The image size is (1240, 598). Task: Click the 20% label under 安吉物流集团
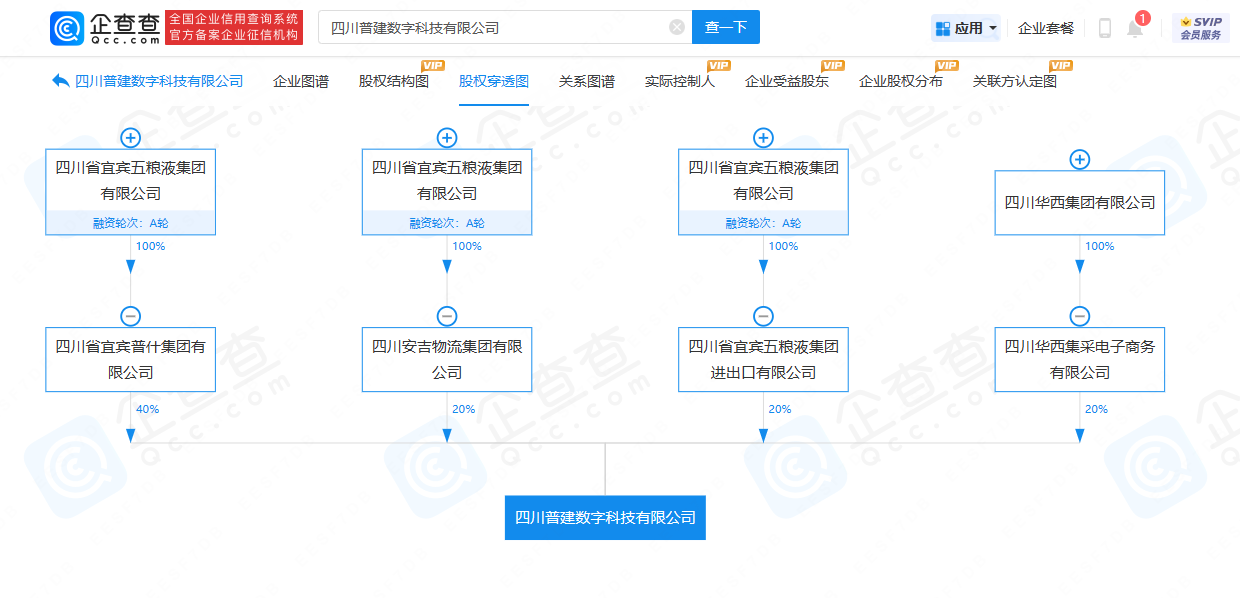tap(463, 409)
